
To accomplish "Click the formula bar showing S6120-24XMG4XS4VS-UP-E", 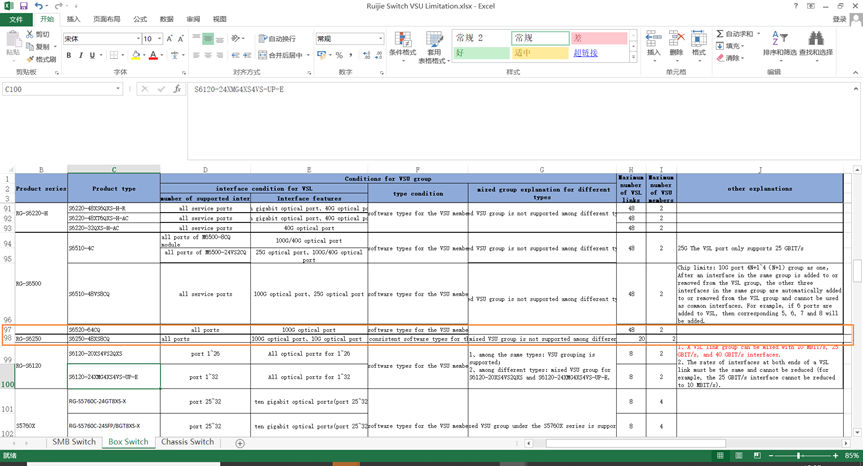I will (x=500, y=89).
